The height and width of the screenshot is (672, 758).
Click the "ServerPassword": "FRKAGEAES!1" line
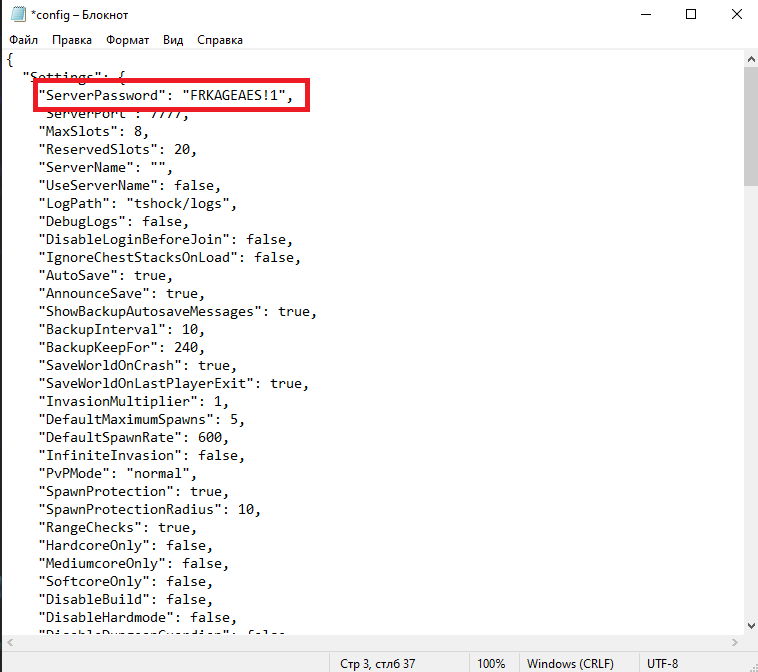click(x=166, y=96)
